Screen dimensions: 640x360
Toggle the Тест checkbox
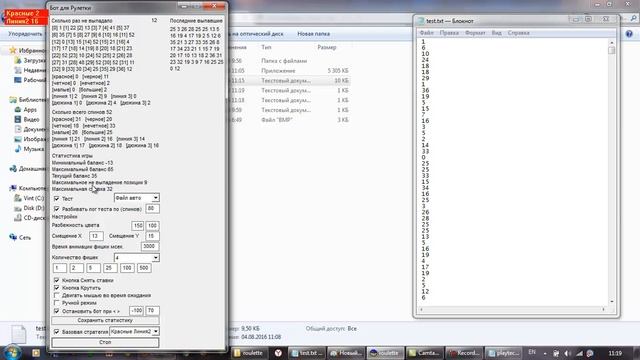click(57, 199)
